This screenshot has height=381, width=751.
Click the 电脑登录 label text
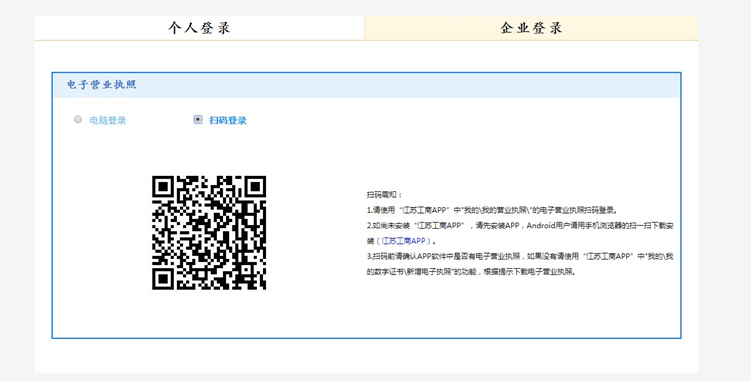click(108, 120)
